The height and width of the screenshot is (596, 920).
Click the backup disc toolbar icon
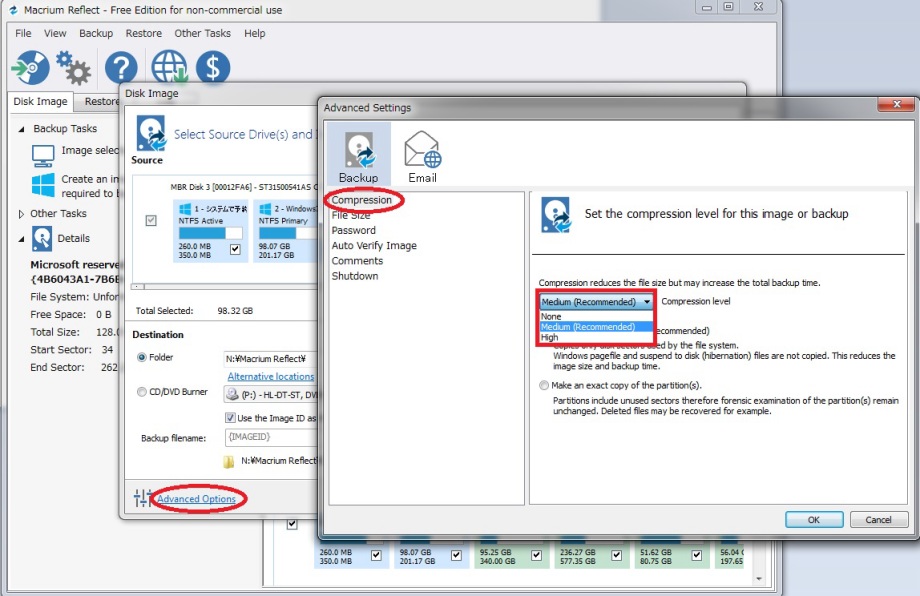click(x=29, y=69)
